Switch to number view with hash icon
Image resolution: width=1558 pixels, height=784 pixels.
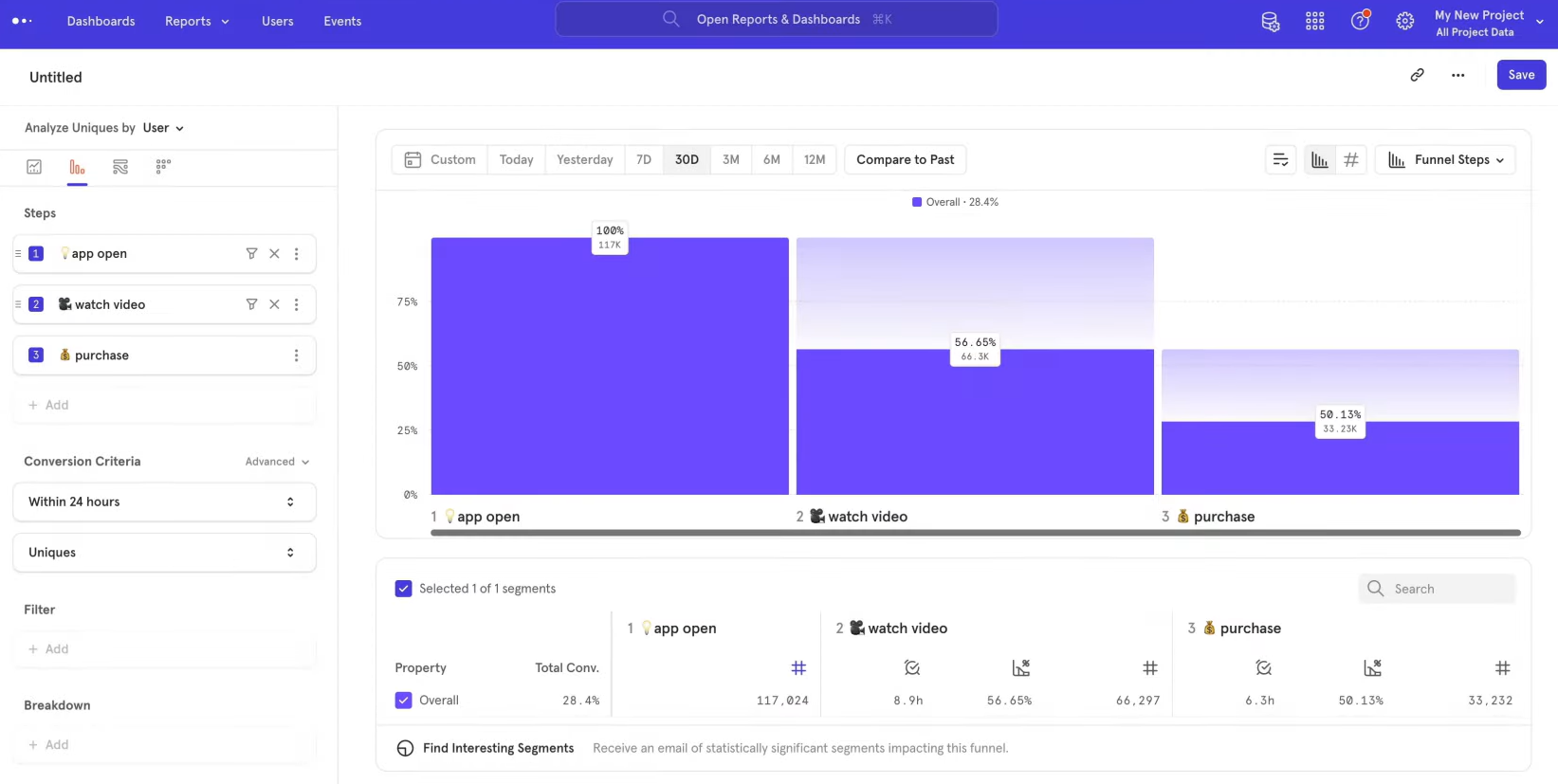pyautogui.click(x=1350, y=160)
